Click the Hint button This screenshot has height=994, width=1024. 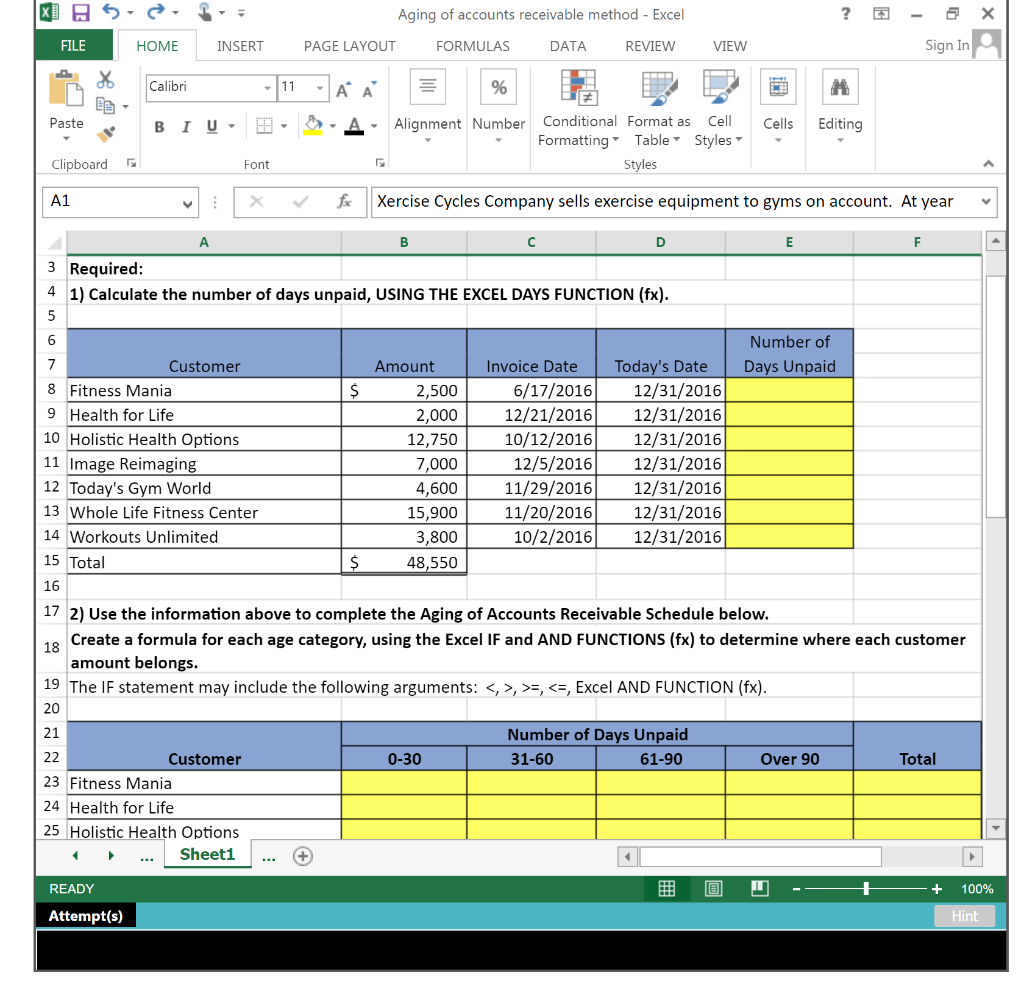click(963, 915)
